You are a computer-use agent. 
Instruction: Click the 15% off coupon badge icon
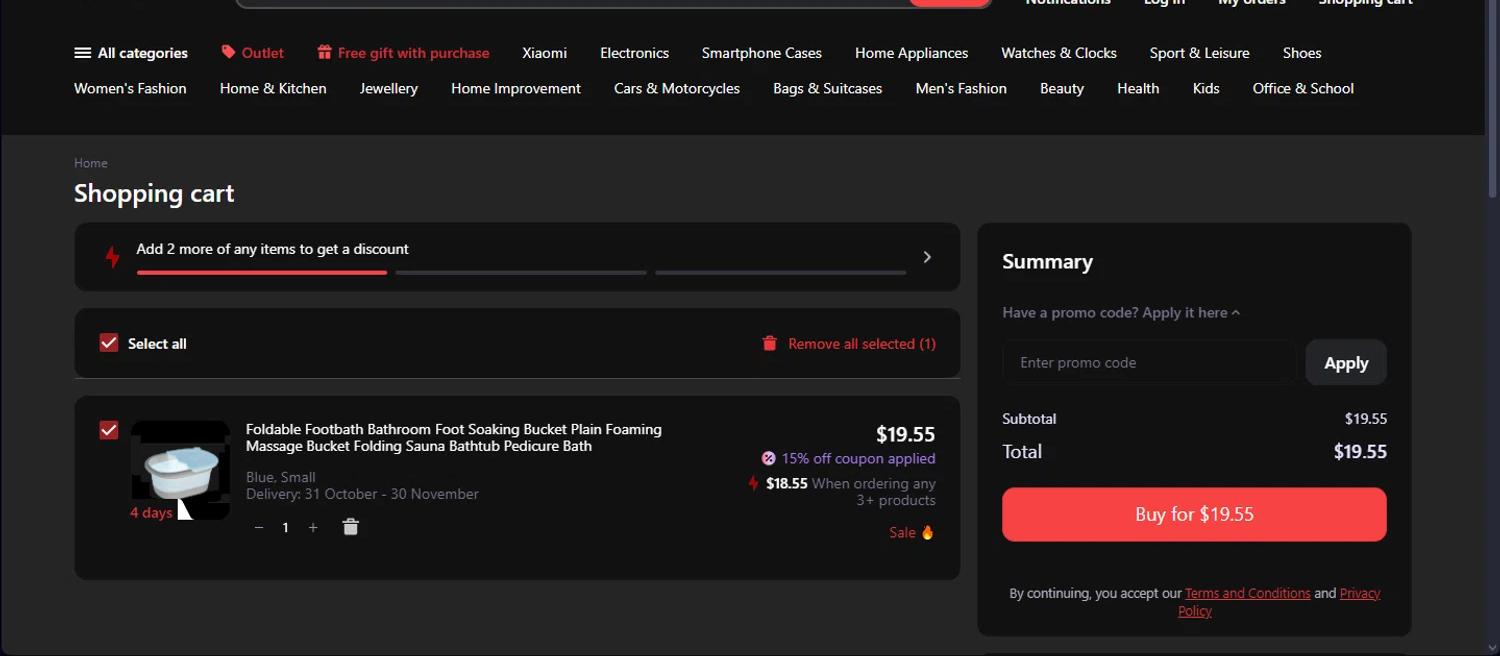click(768, 458)
